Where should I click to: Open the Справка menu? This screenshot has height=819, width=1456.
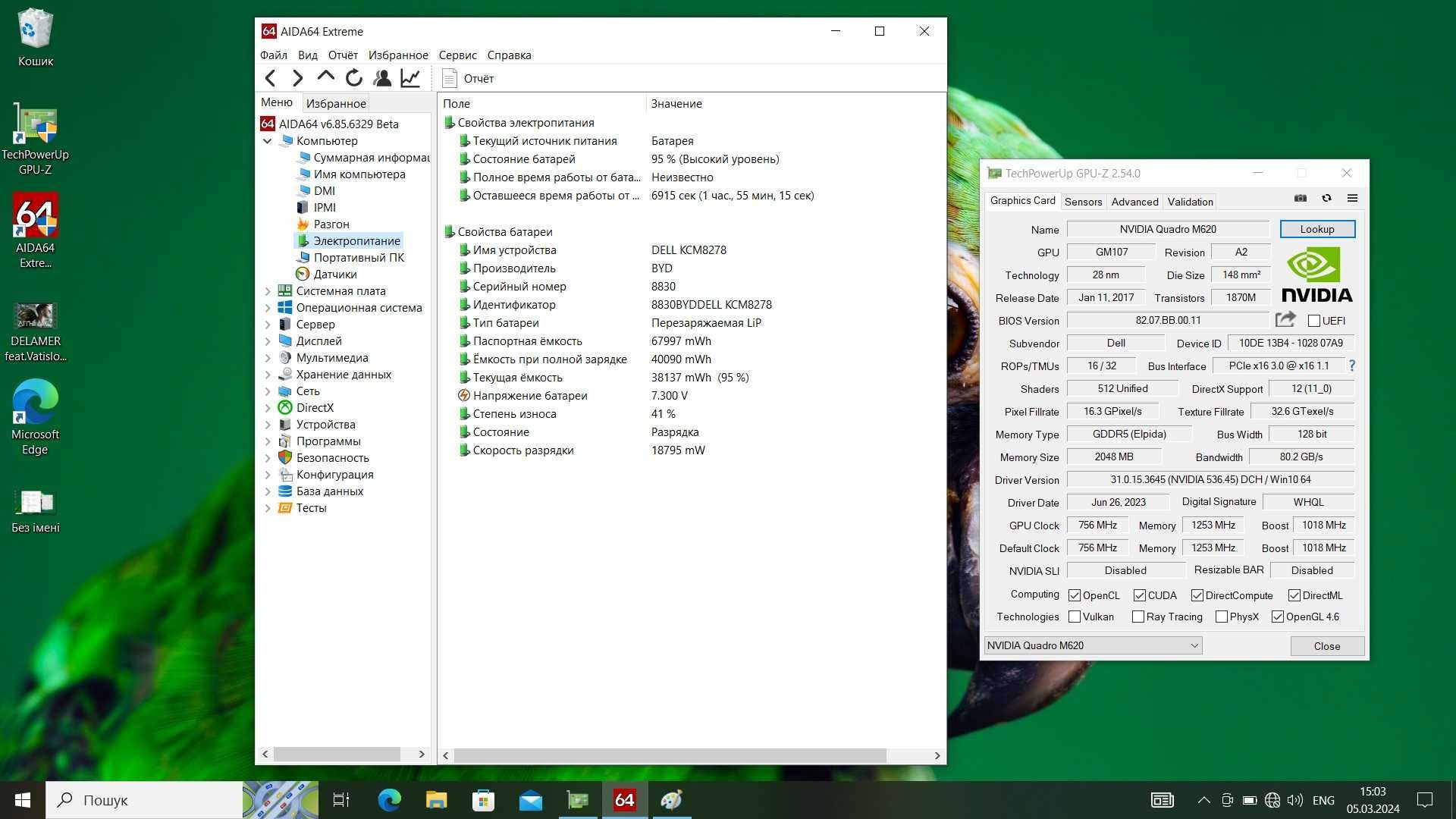509,55
